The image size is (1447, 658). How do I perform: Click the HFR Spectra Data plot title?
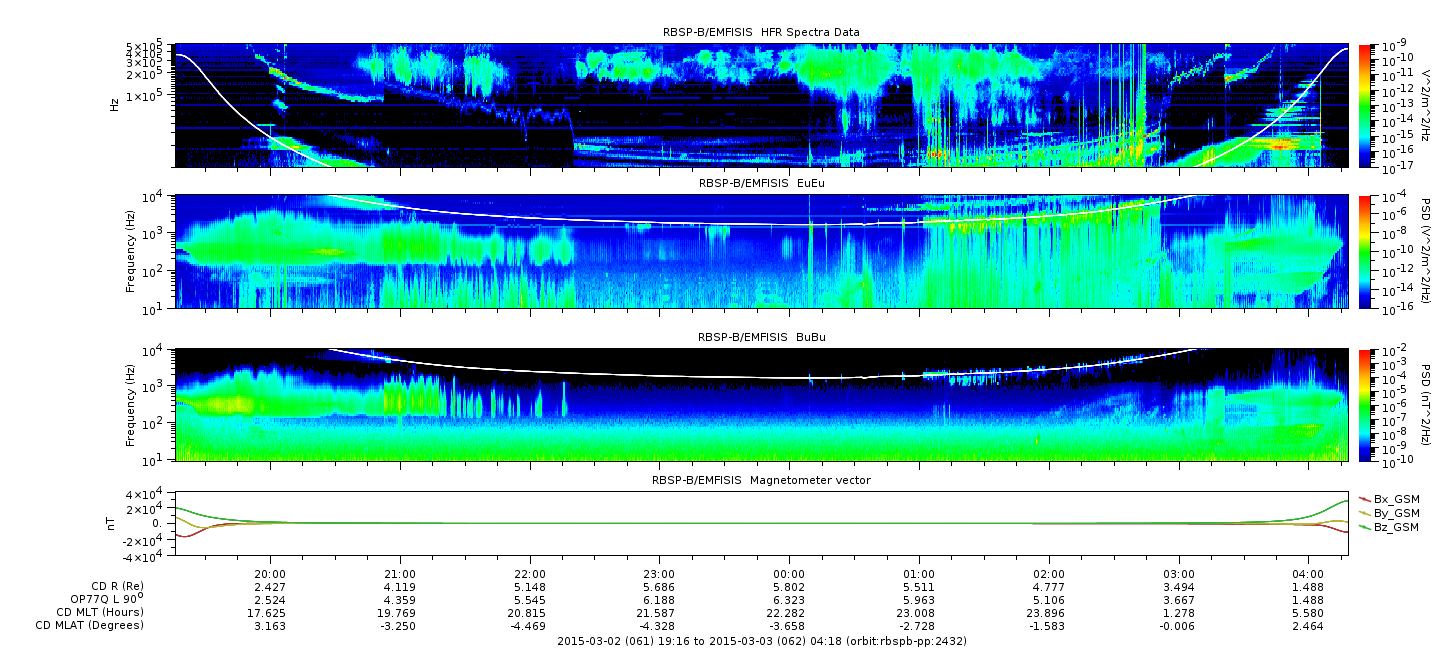point(761,33)
